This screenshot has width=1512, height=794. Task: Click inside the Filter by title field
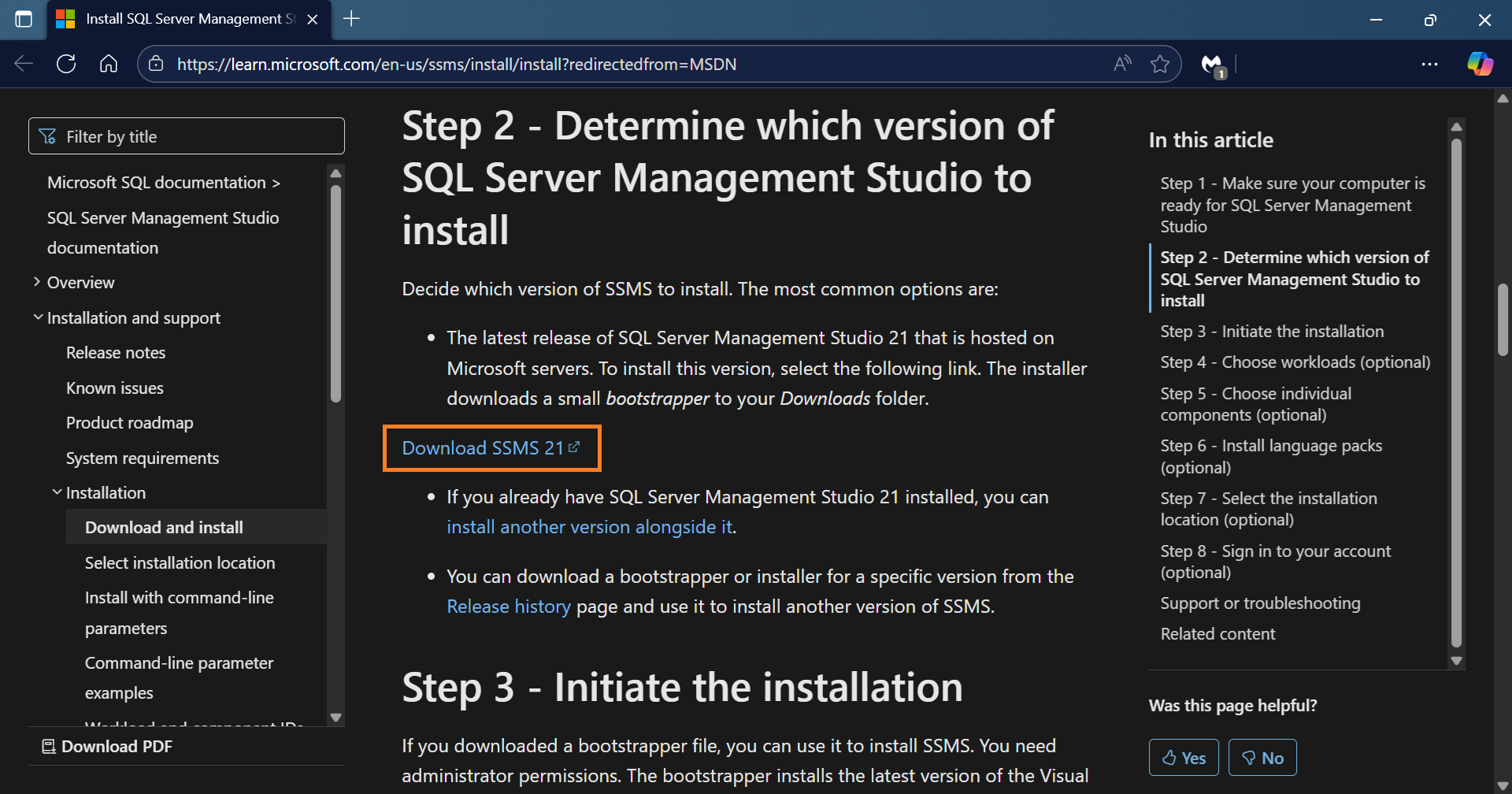tap(186, 135)
